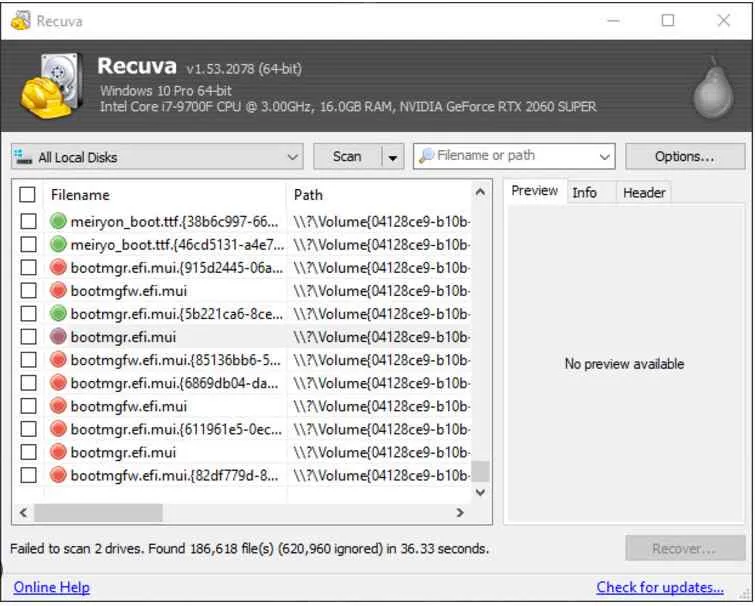This screenshot has height=606, width=755.
Task: Click the Recuva hard hat logo icon
Action: 46,86
